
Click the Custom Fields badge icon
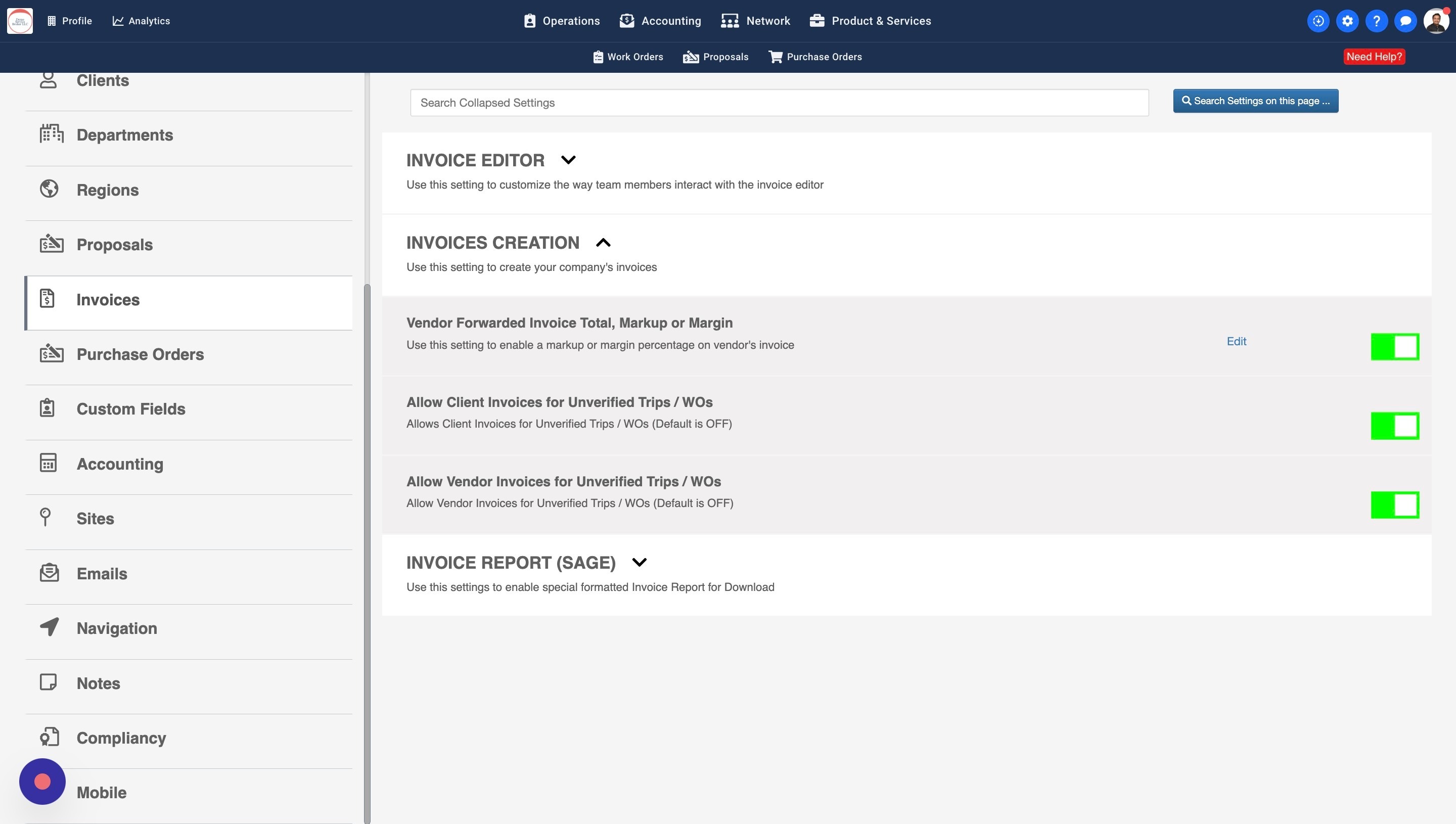47,407
